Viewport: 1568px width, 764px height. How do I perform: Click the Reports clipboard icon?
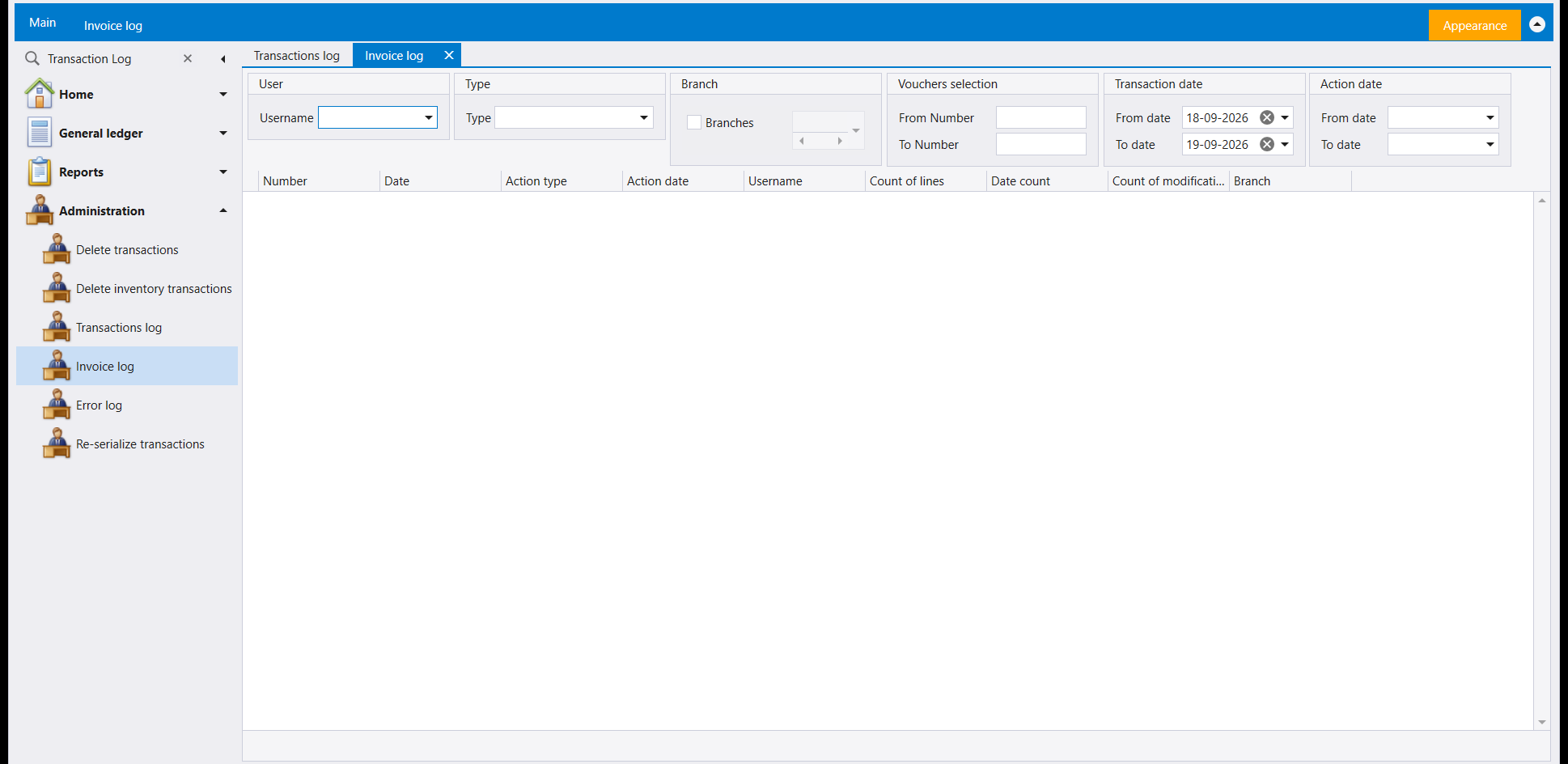[x=39, y=172]
